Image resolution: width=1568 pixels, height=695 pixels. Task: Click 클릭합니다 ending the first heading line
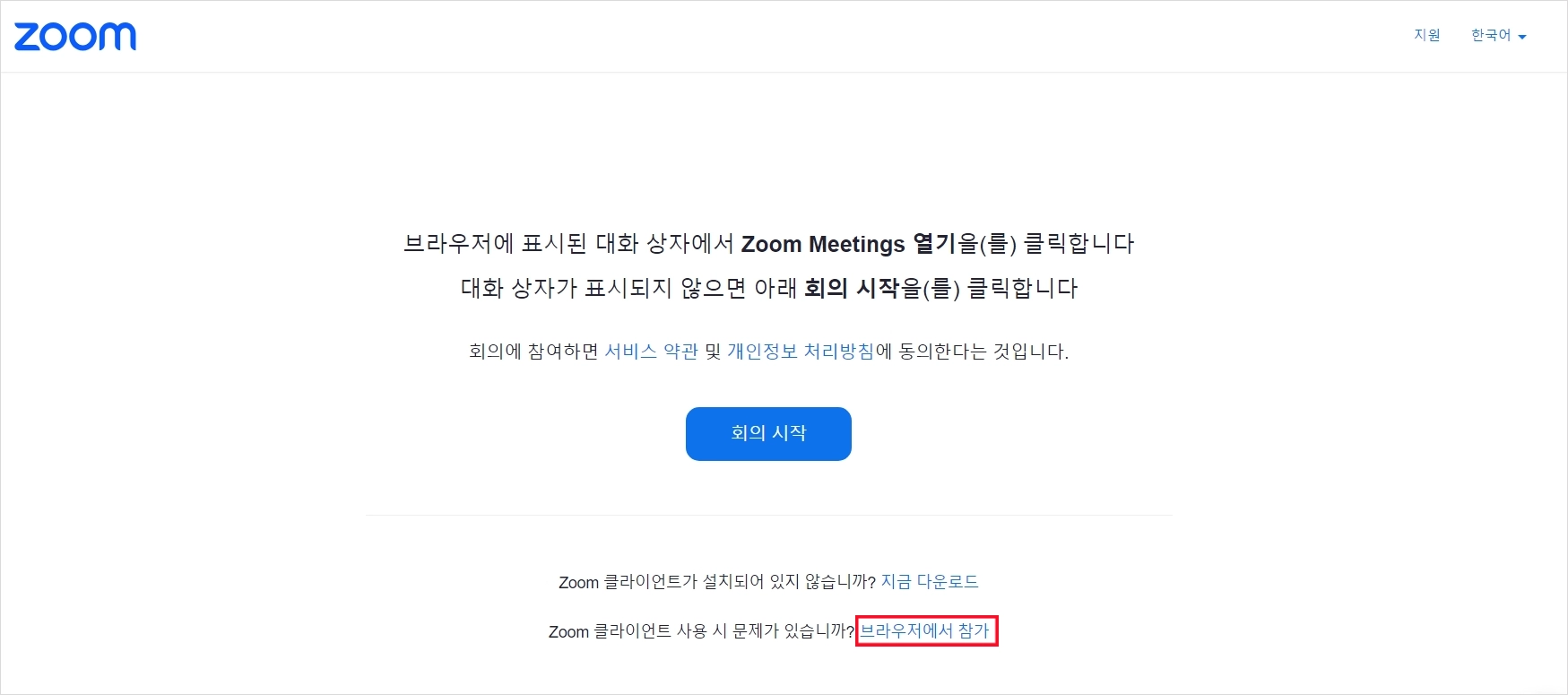click(1079, 244)
